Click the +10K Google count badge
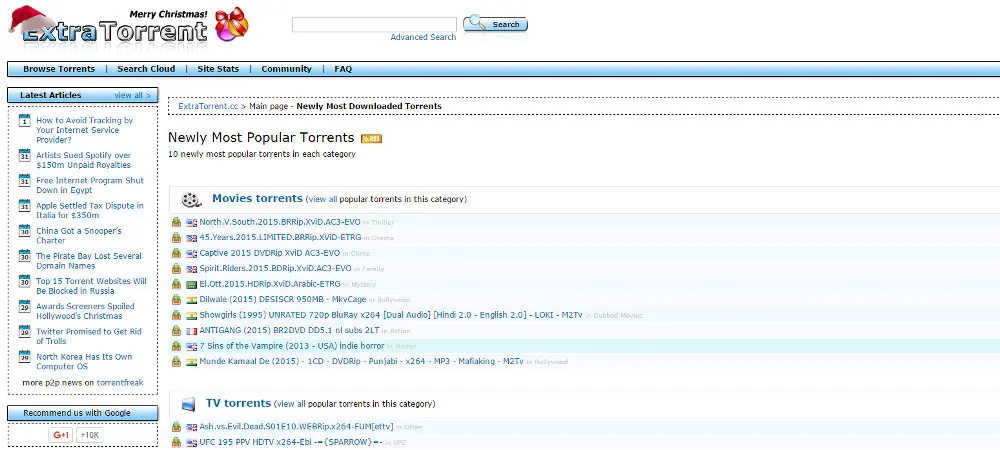 (89, 435)
